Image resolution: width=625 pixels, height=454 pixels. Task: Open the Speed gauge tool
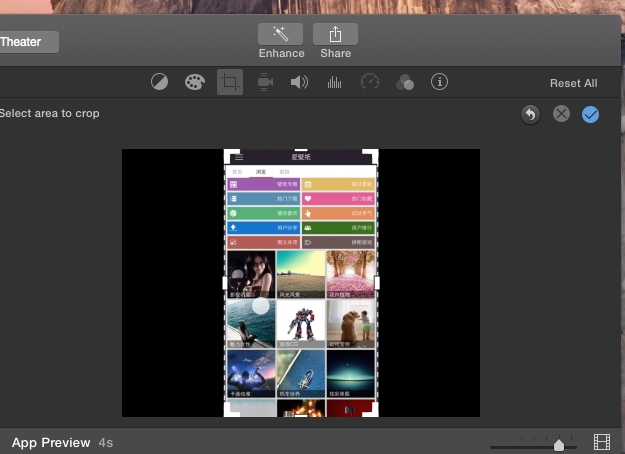[x=369, y=82]
